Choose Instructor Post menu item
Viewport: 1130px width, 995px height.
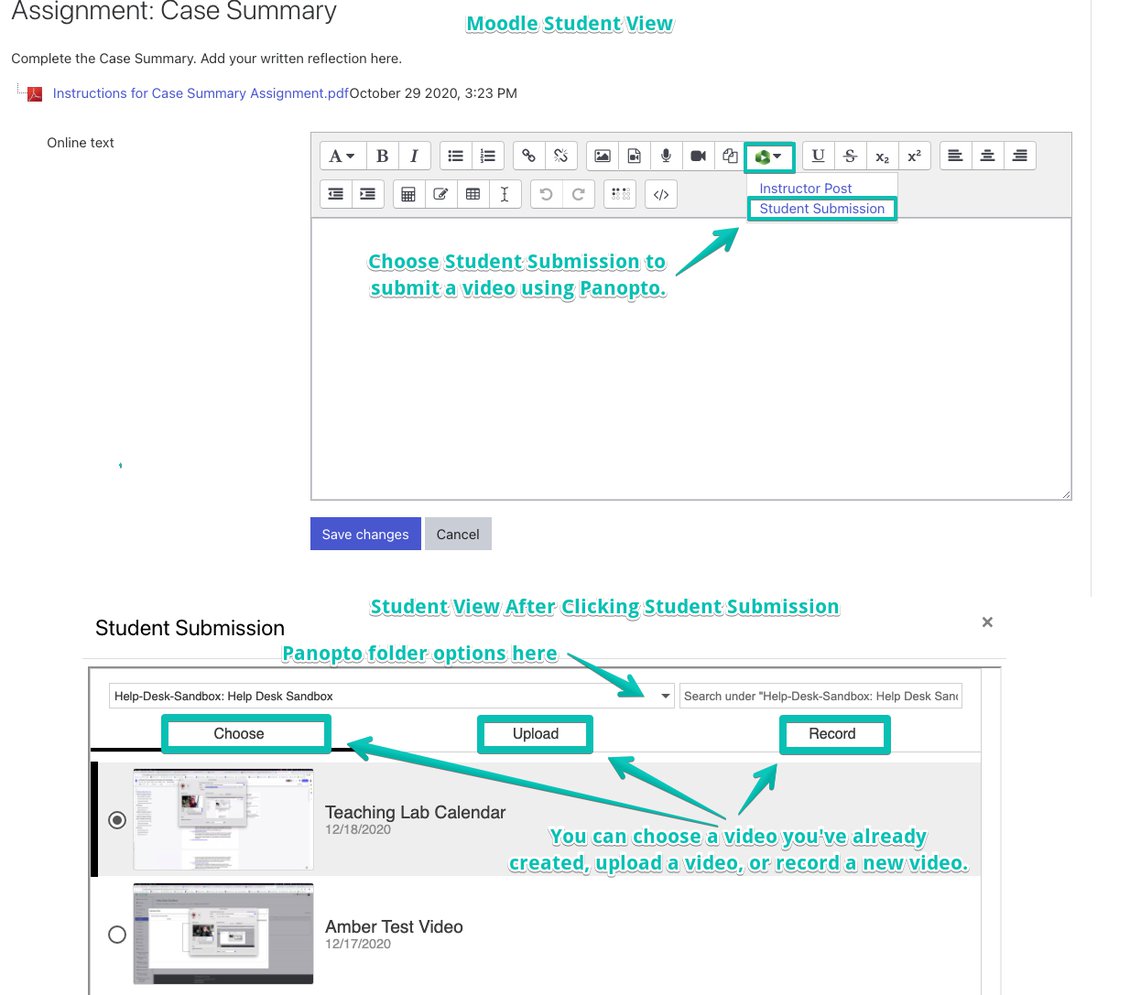click(x=805, y=188)
